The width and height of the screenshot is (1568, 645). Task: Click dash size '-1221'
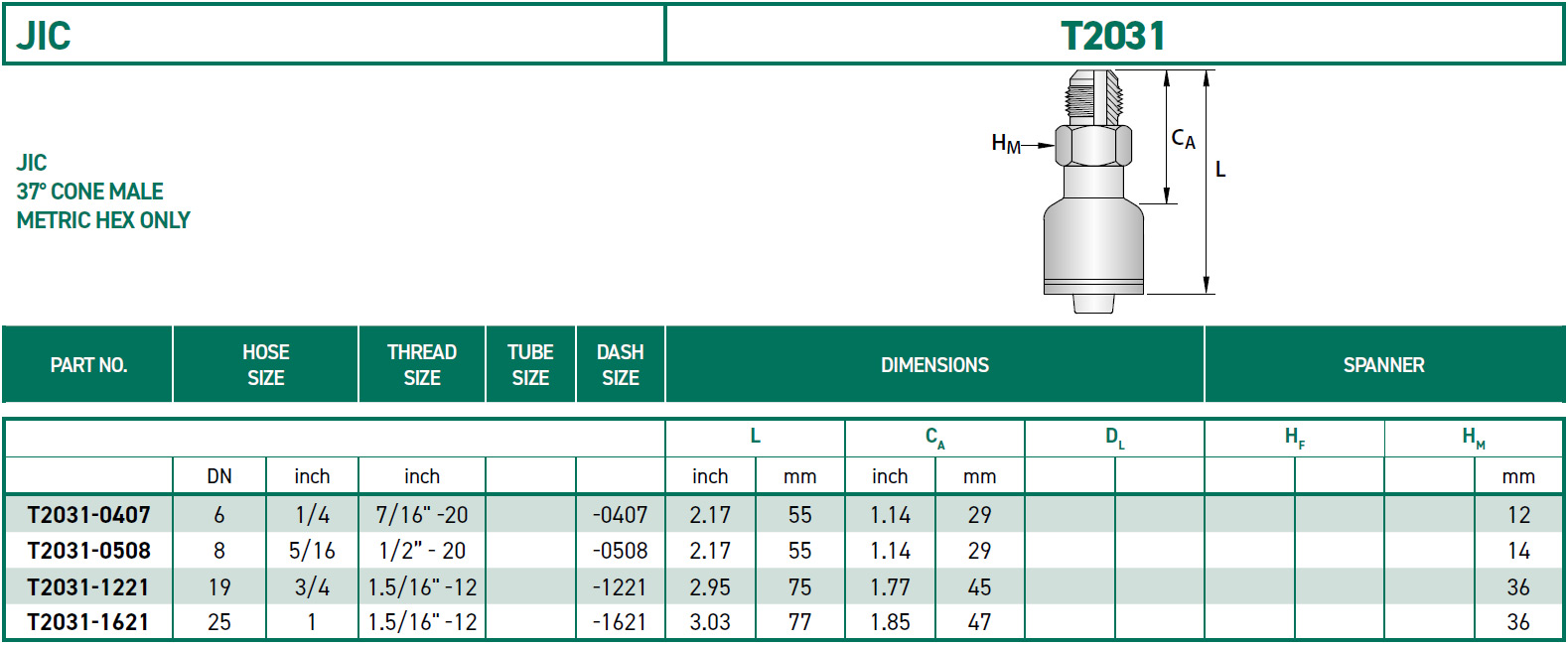click(621, 587)
